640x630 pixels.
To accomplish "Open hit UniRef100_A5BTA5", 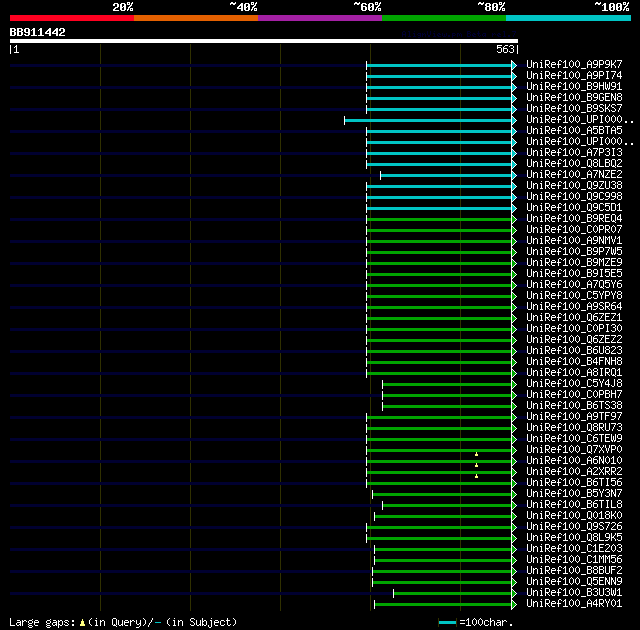I will [x=574, y=131].
